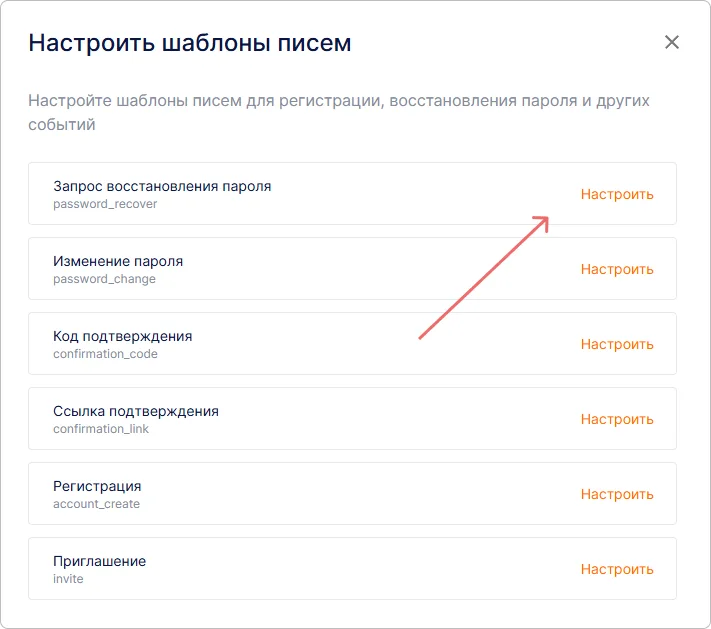
Task: Configure the Регистрация email template
Action: [617, 494]
